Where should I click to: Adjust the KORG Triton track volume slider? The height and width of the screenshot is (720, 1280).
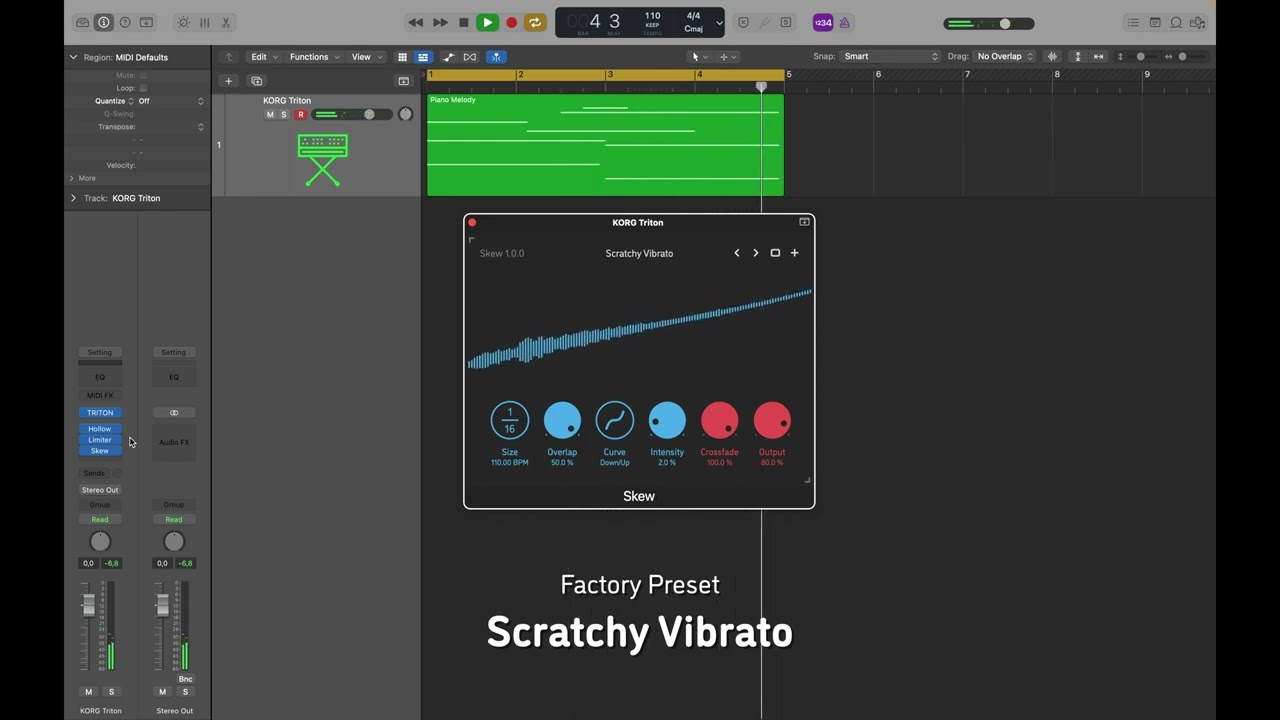[352, 115]
